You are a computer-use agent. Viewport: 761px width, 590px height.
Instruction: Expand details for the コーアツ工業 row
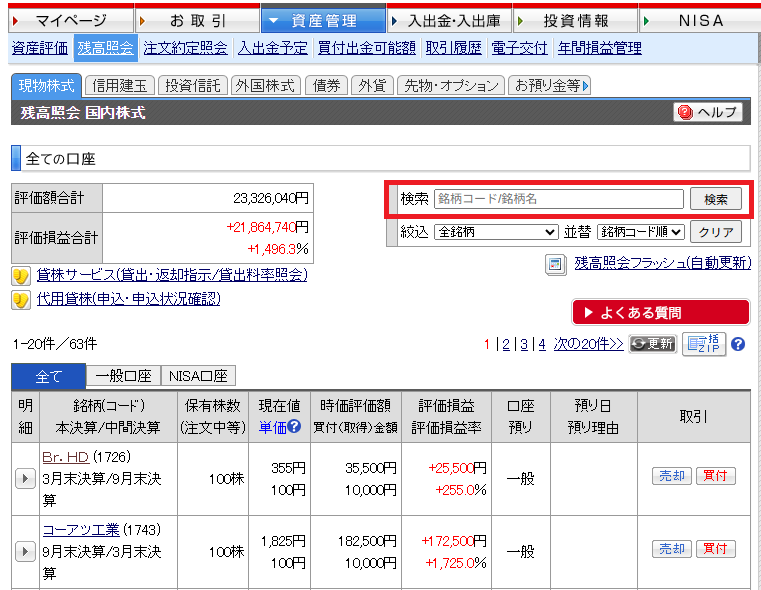point(26,550)
